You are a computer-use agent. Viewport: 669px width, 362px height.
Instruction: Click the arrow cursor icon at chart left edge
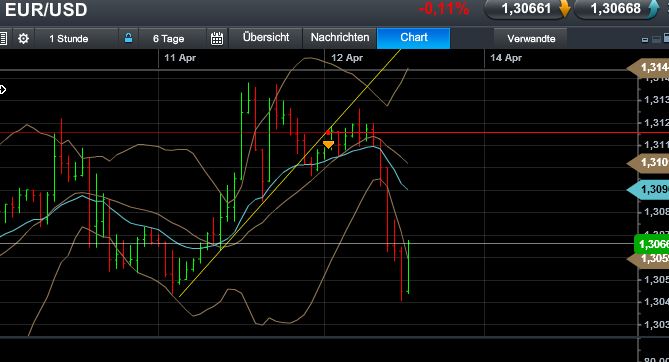pos(3,90)
